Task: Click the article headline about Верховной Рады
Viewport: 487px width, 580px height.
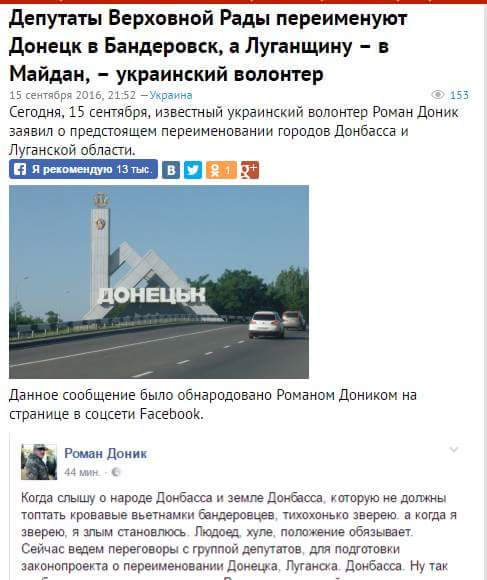Action: pyautogui.click(x=208, y=46)
